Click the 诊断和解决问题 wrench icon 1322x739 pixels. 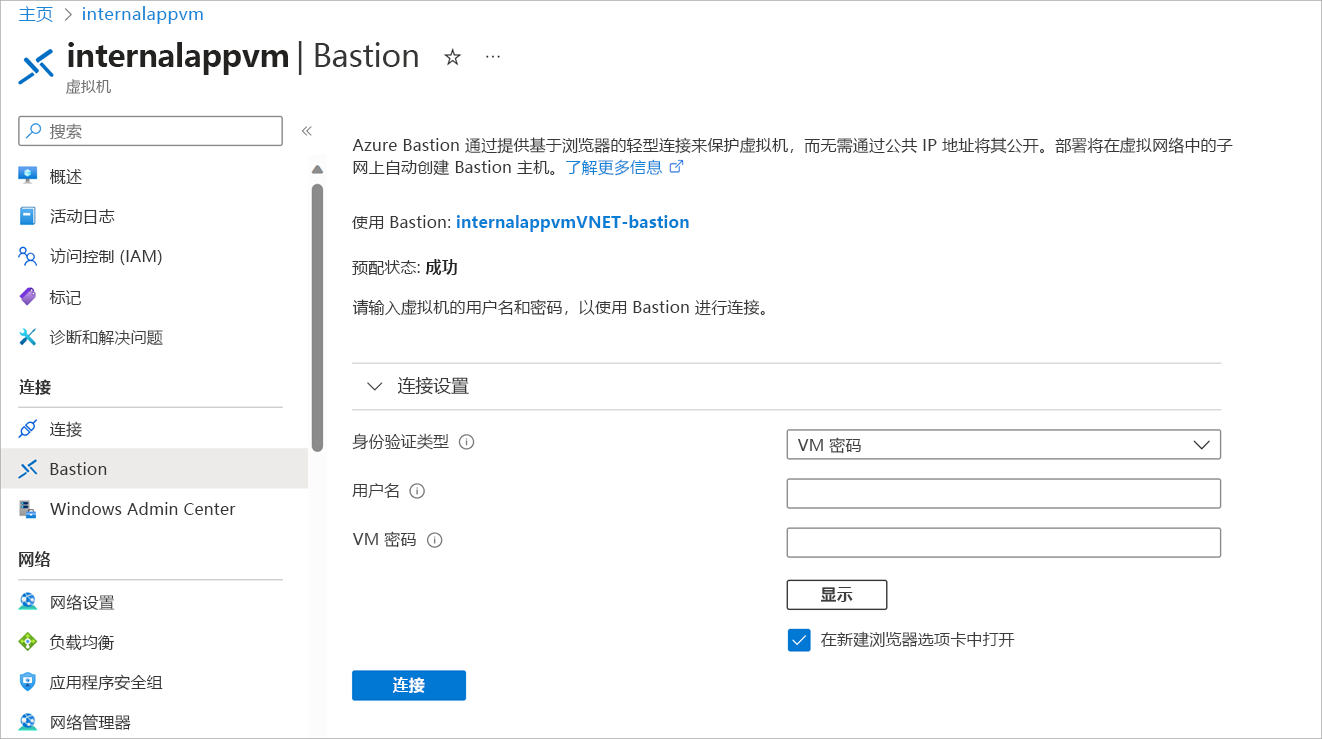(28, 337)
